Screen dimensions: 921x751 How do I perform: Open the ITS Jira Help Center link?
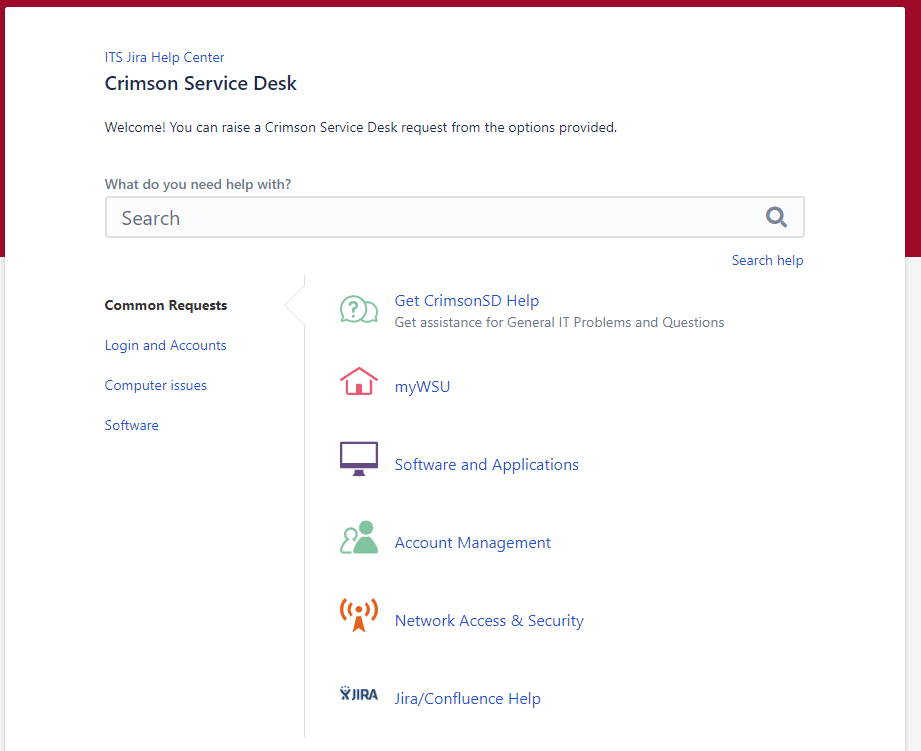(164, 57)
